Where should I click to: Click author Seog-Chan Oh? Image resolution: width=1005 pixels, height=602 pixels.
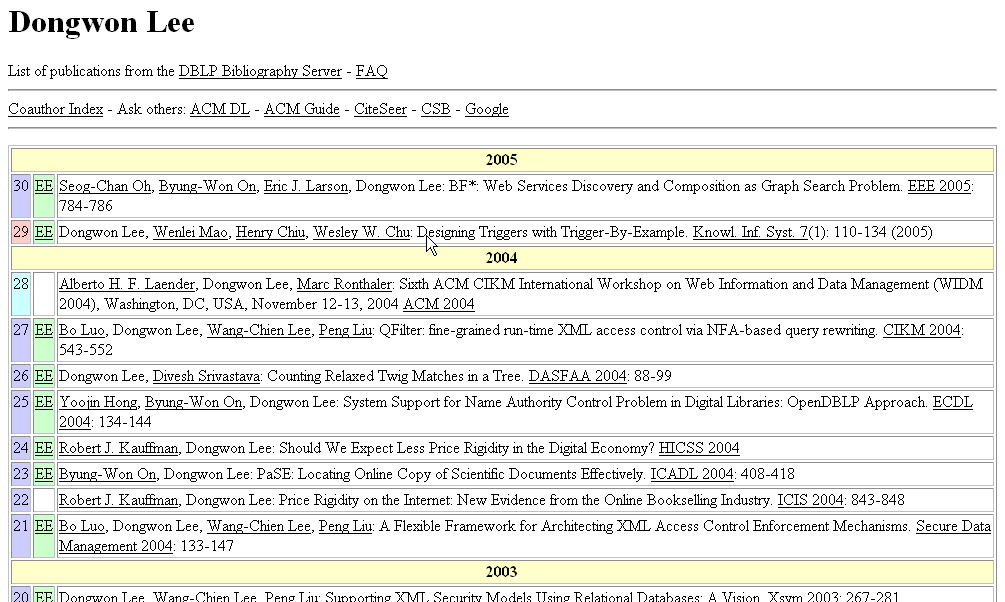[105, 186]
